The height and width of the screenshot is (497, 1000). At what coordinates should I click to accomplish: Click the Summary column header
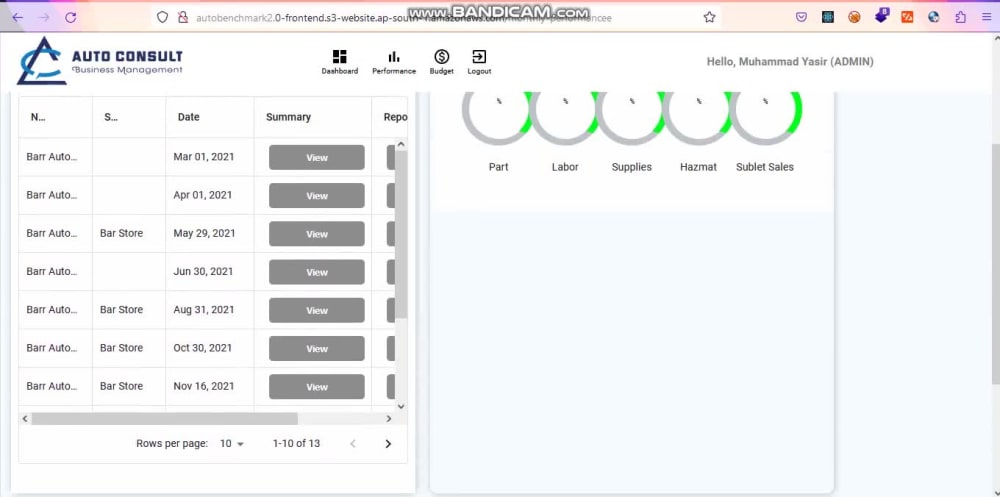click(x=288, y=117)
